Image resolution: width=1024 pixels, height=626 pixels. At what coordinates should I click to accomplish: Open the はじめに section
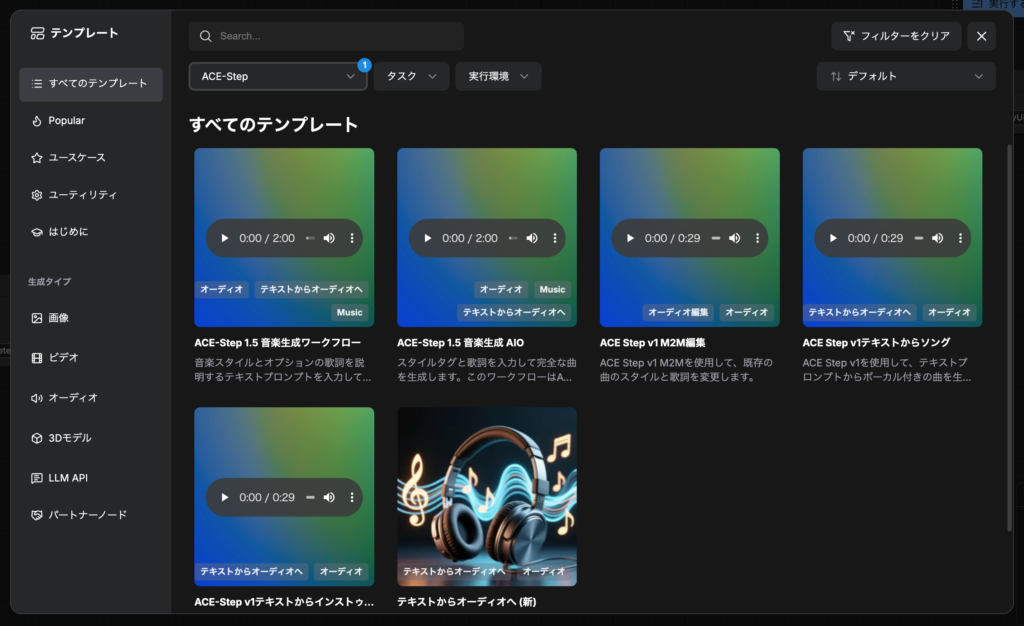coord(68,232)
